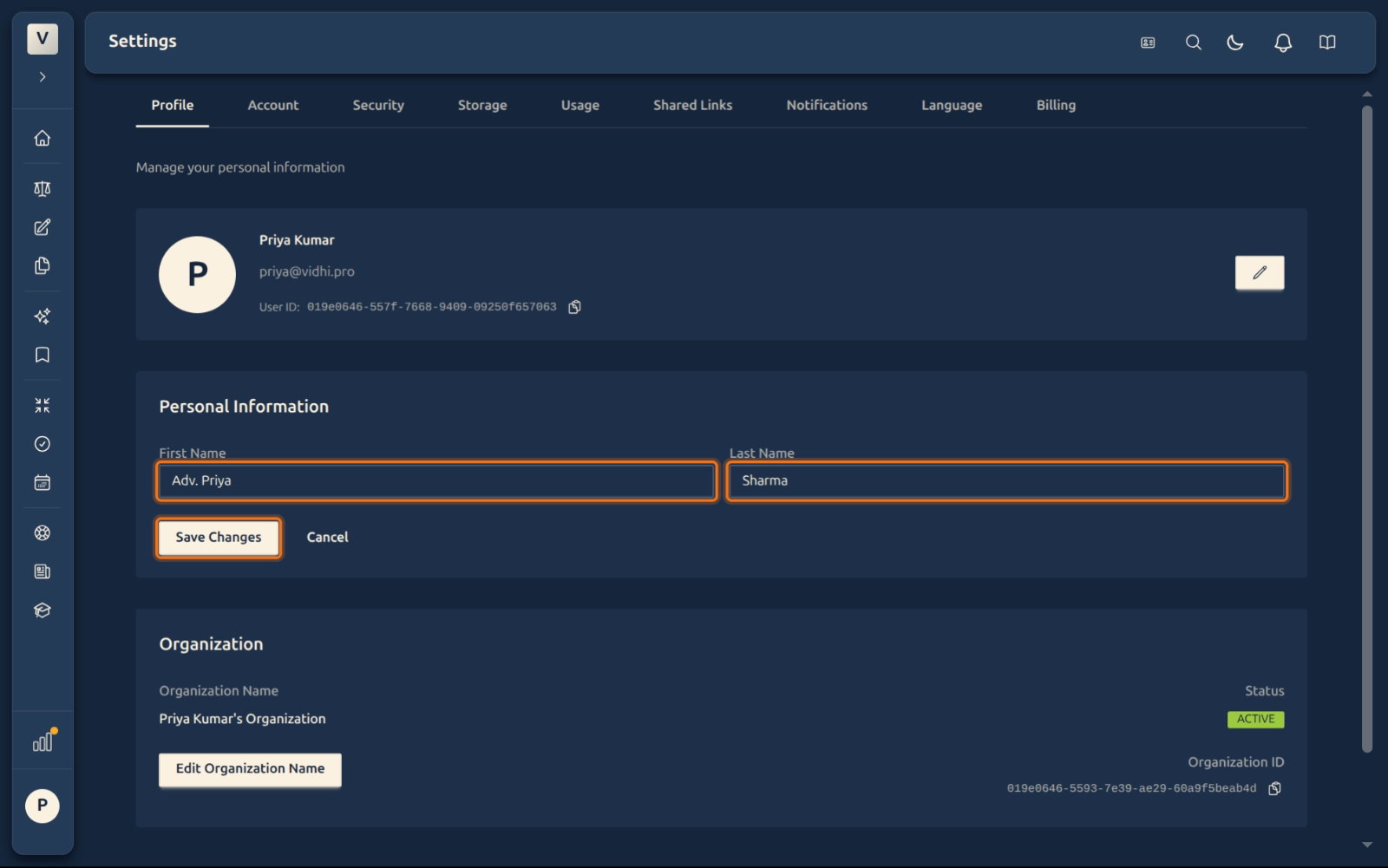Open the stacked documents icon in sidebar
This screenshot has height=868, width=1388.
pos(43,266)
